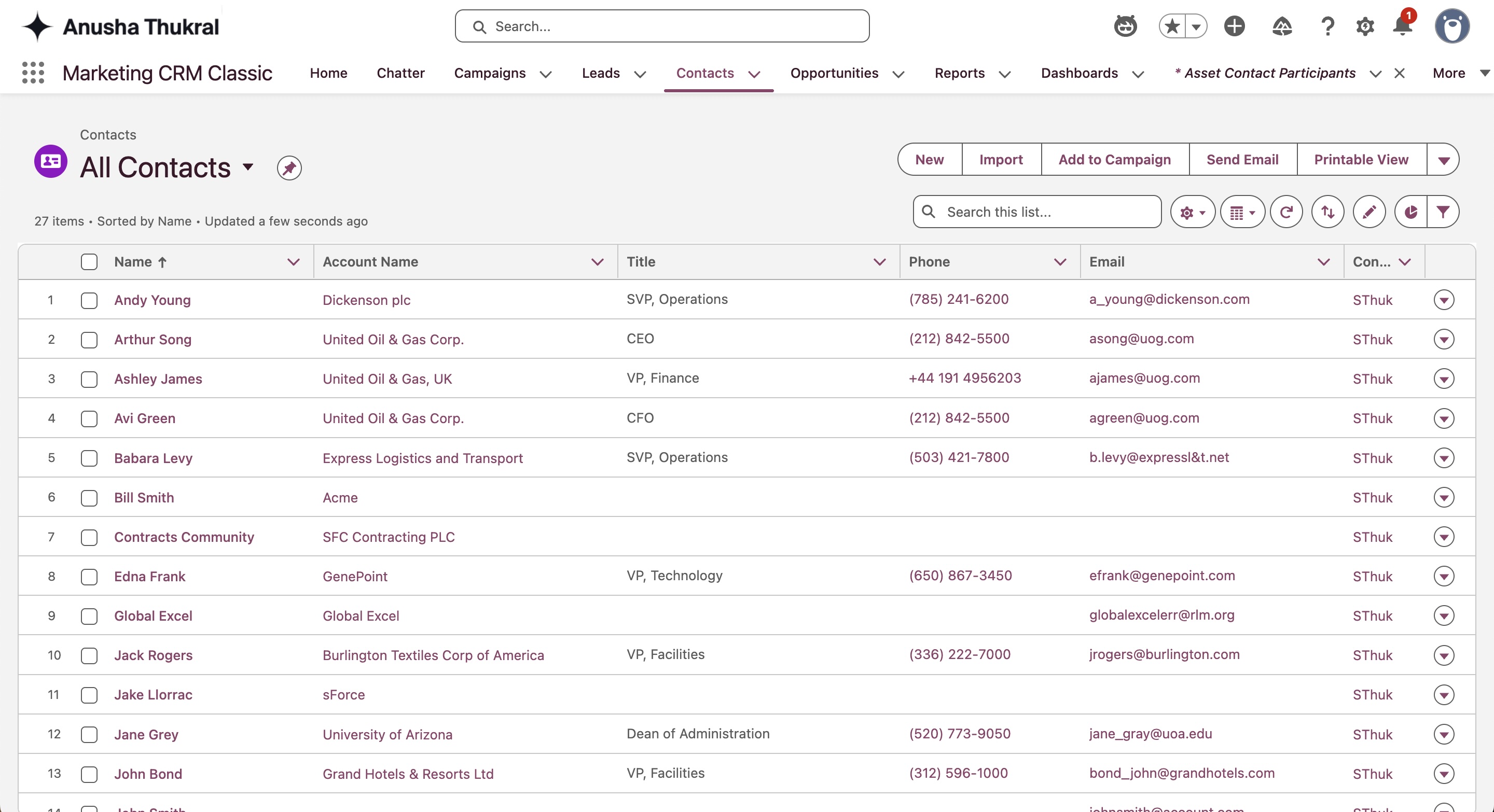The image size is (1494, 812).
Task: Refresh the contacts list
Action: click(1286, 212)
